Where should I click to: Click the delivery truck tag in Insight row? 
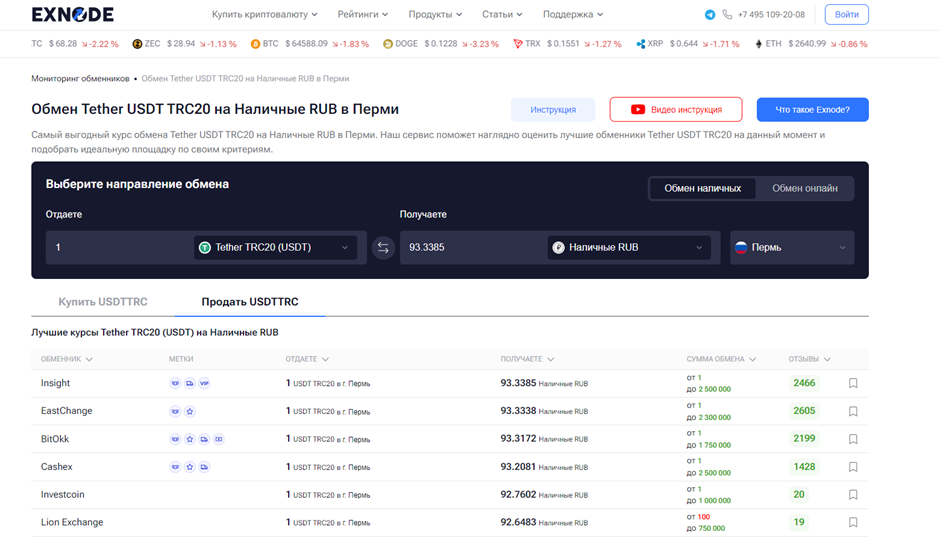pos(189,383)
